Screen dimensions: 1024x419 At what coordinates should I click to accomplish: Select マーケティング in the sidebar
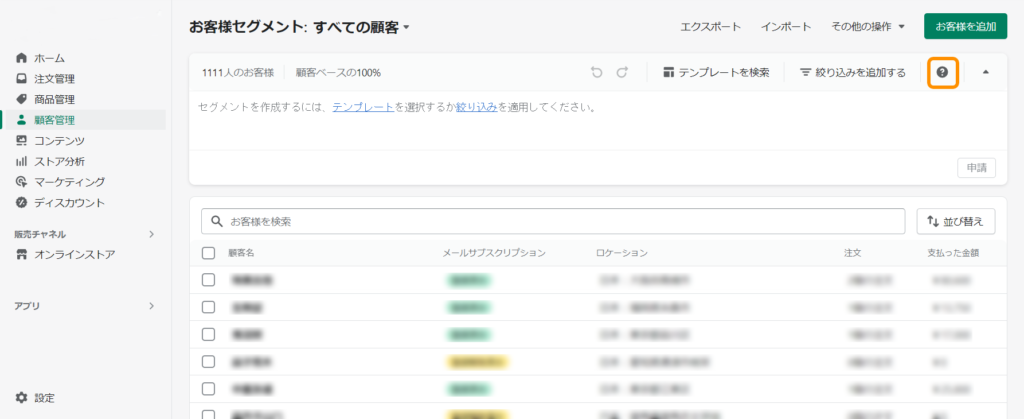(x=69, y=182)
